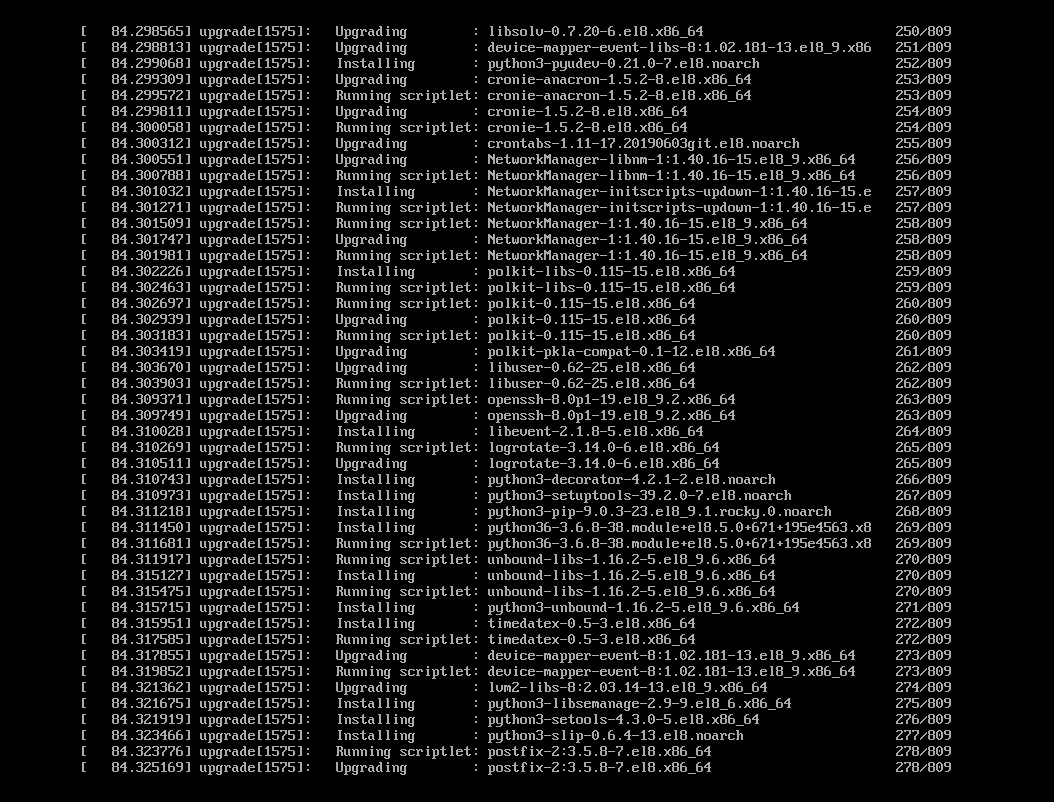Image resolution: width=1054 pixels, height=802 pixels.
Task: Click the libuser-0.62-25 Upgrading line
Action: [516, 368]
